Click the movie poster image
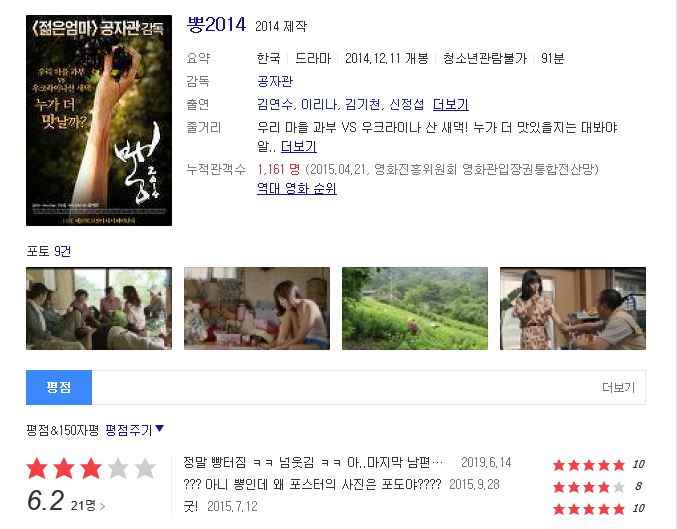Viewport: 677px width, 529px height. 99,120
